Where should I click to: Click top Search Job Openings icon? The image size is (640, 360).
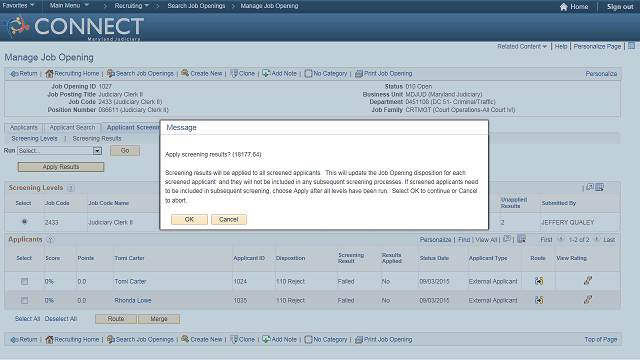tap(111, 73)
